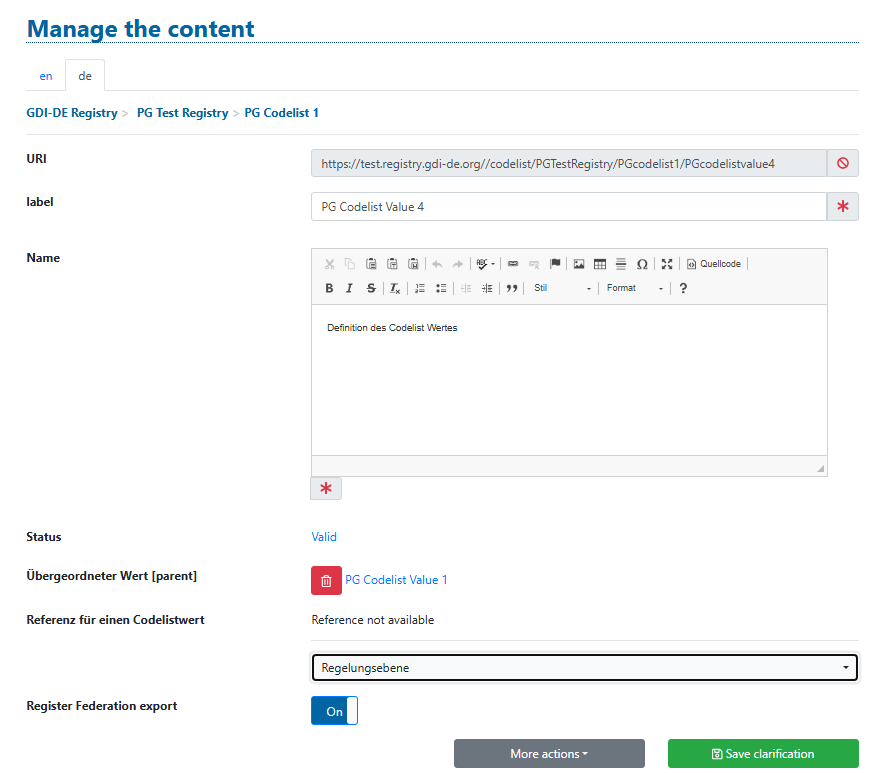Viewport: 894px width, 773px height.
Task: Click into the label input field
Action: click(568, 207)
